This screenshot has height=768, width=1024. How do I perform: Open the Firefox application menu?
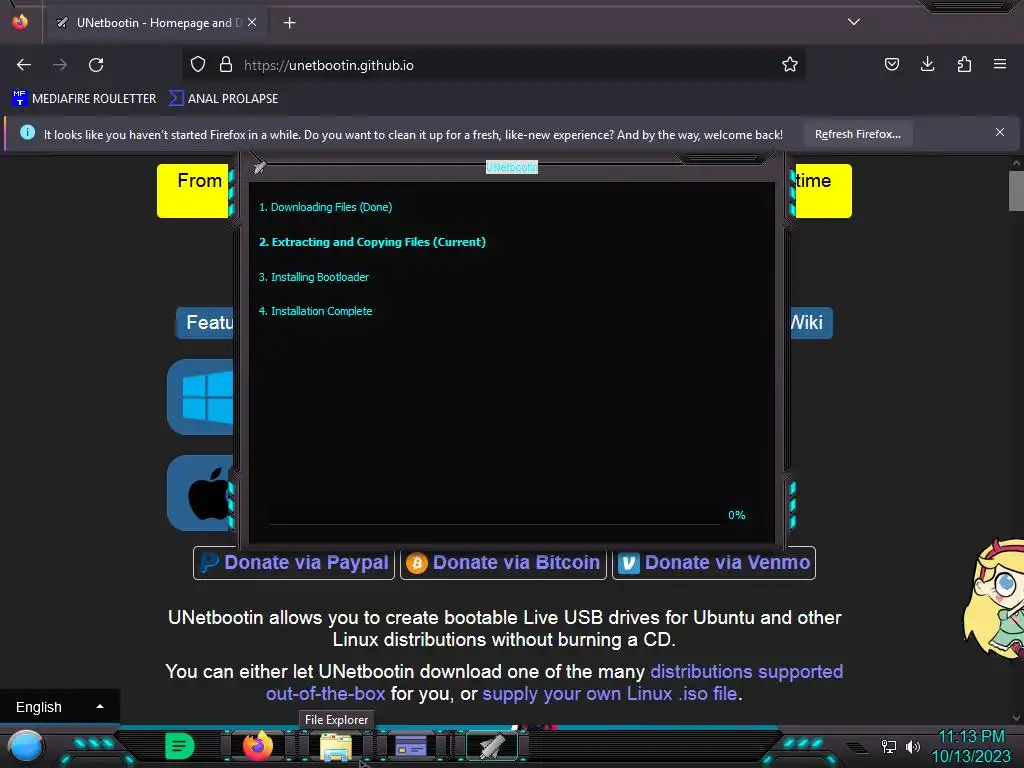(x=1000, y=64)
